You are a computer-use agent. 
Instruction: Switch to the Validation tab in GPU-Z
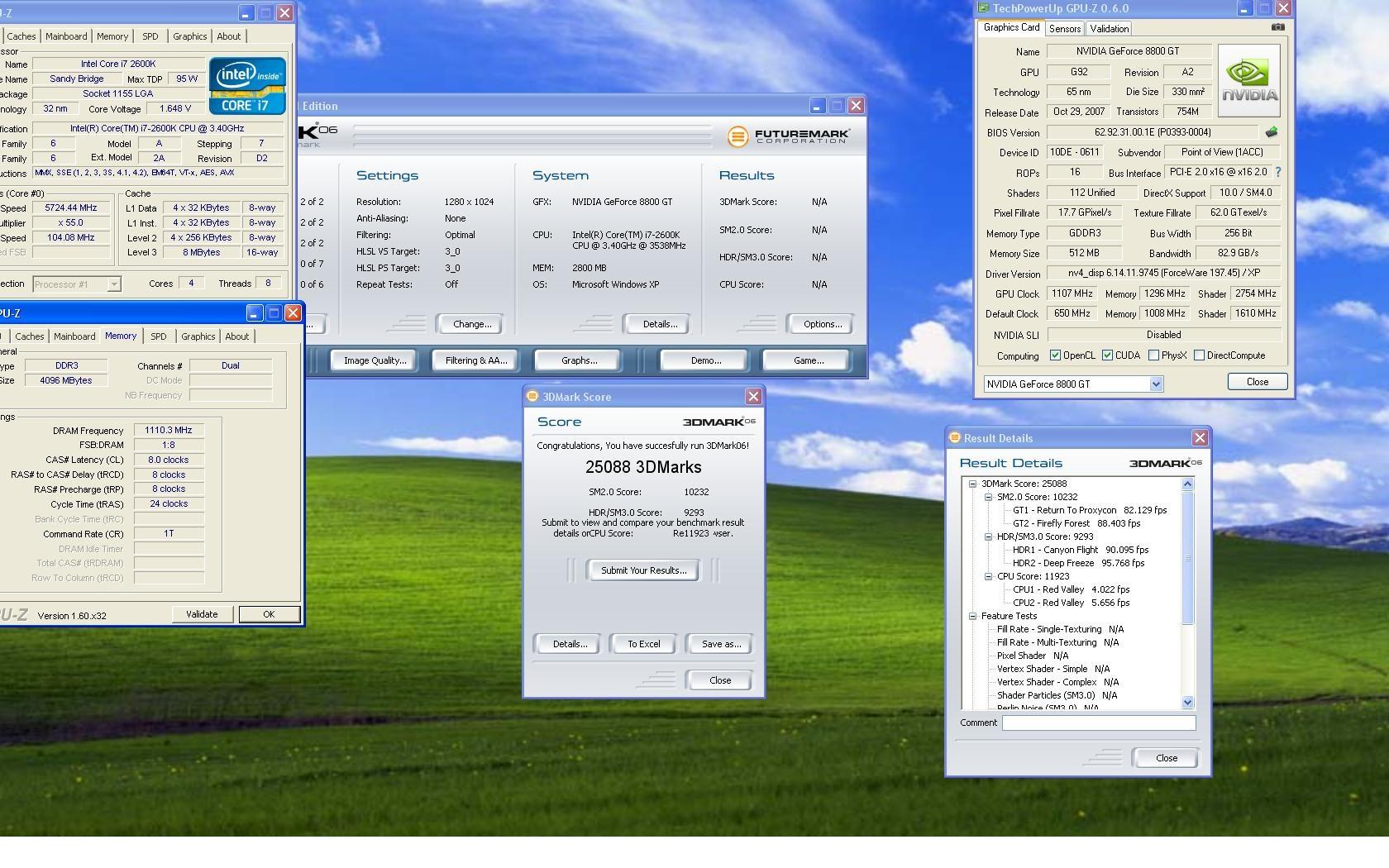click(x=1109, y=29)
